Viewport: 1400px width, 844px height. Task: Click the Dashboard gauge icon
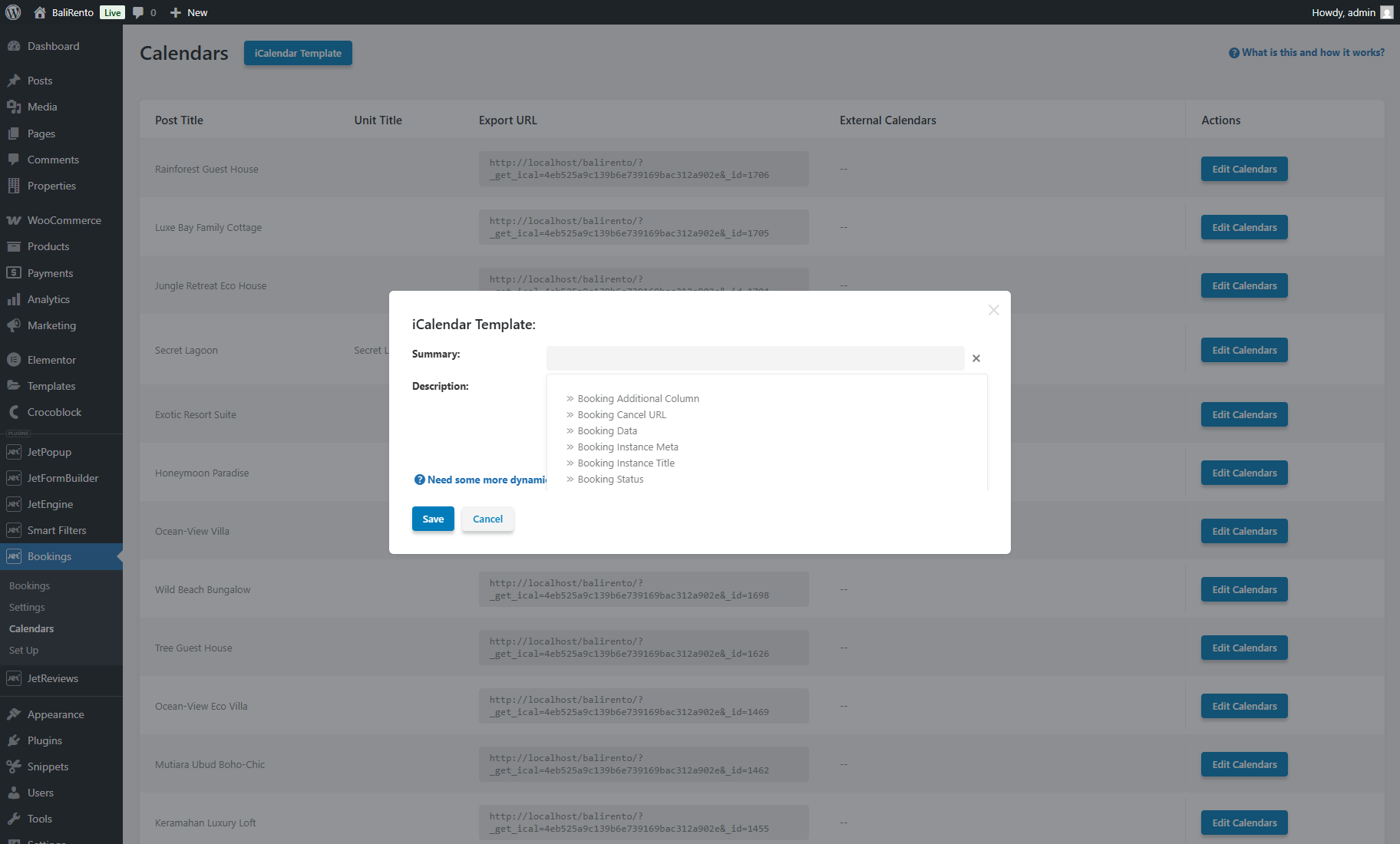pyautogui.click(x=14, y=46)
